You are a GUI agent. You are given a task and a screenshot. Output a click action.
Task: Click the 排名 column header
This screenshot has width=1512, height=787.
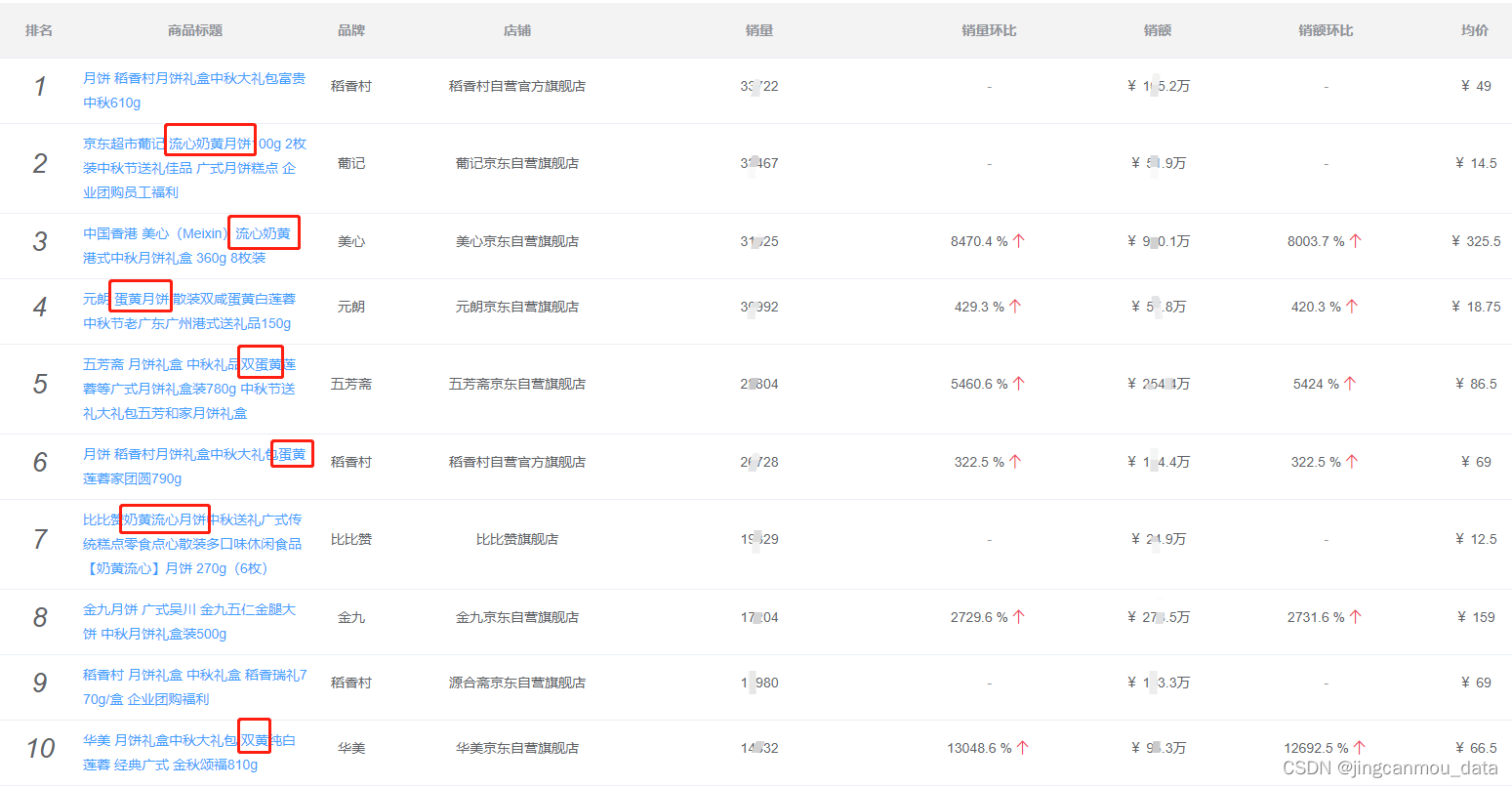pyautogui.click(x=39, y=30)
